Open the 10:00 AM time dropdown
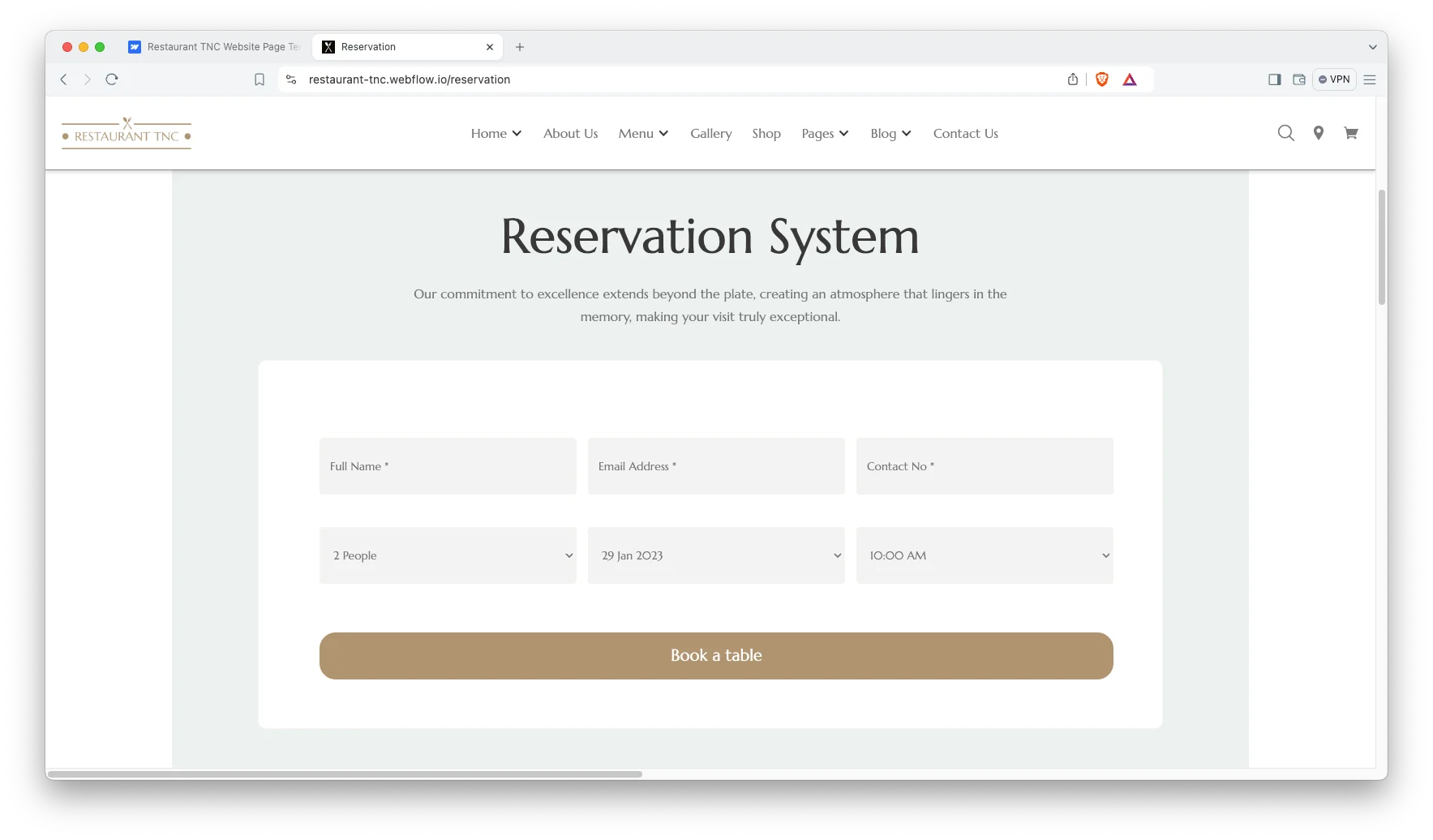The height and width of the screenshot is (840, 1433). tap(985, 555)
